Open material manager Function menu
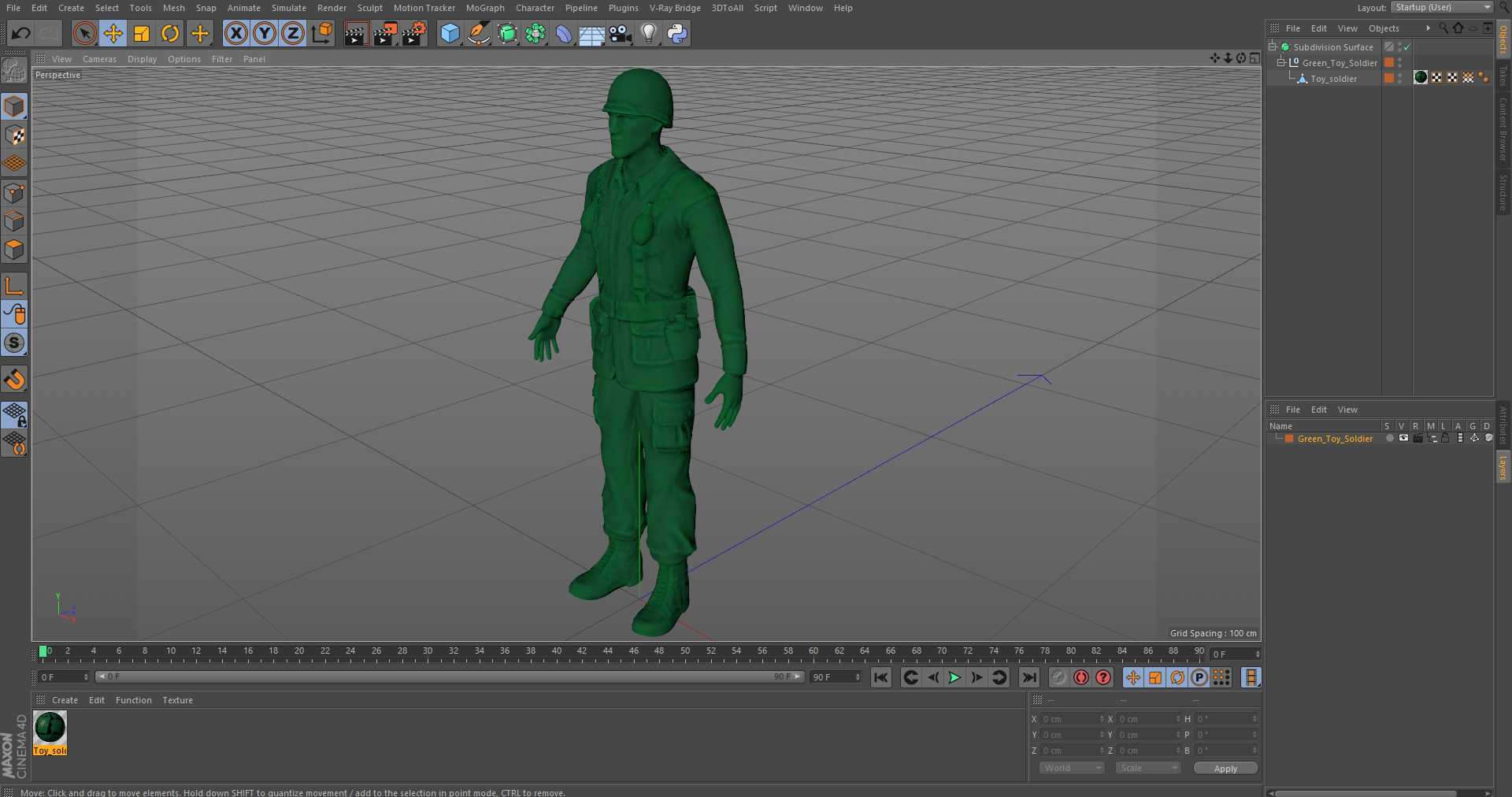 pyautogui.click(x=133, y=700)
